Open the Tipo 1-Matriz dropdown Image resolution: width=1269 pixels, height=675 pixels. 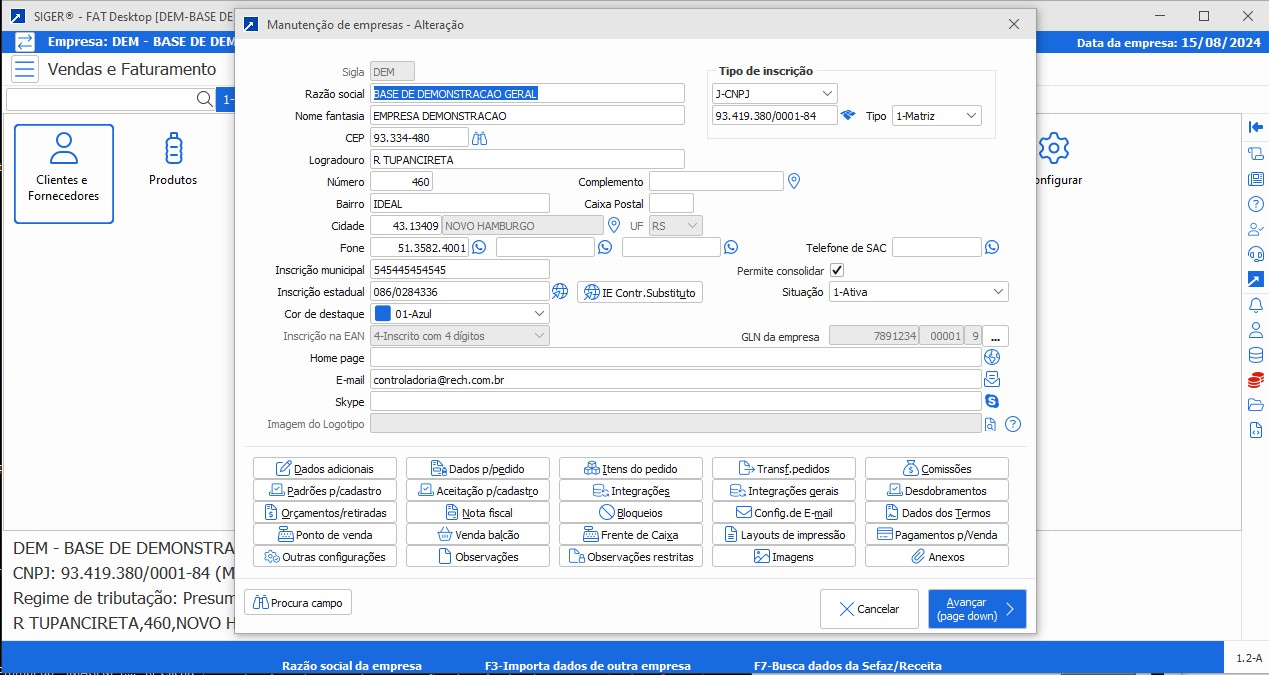(x=936, y=116)
